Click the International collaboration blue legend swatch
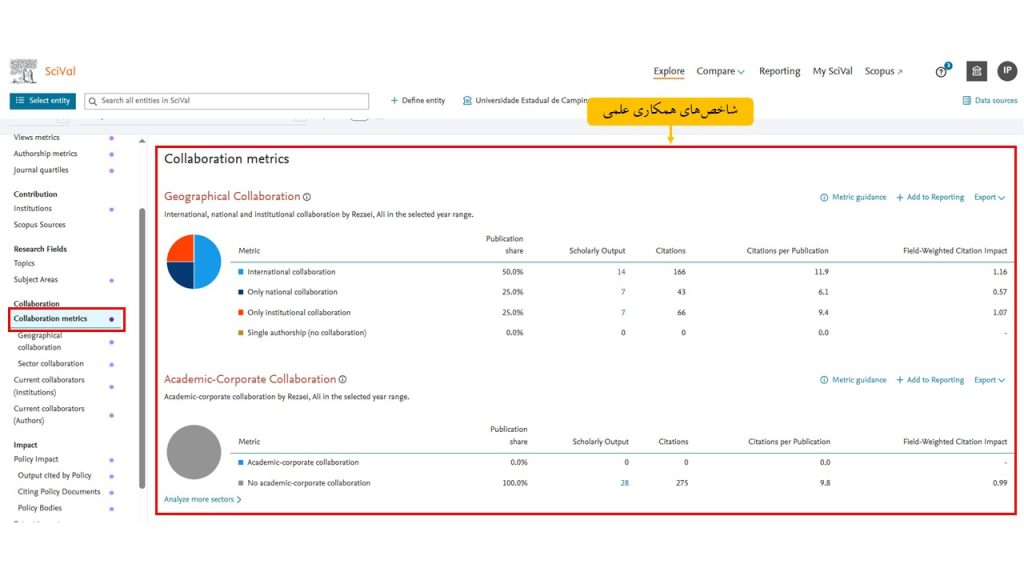1024x576 pixels. (x=241, y=272)
